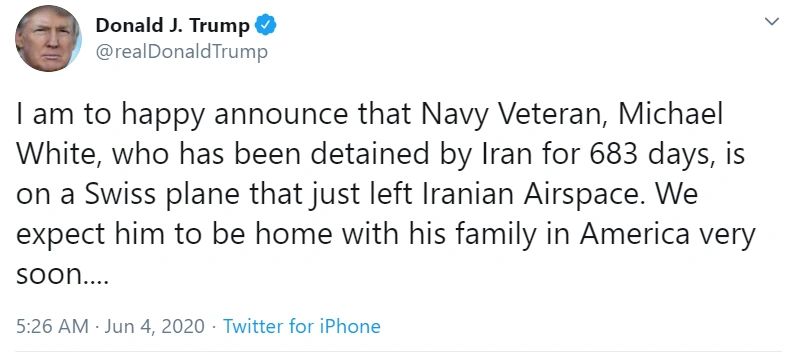Image resolution: width=800 pixels, height=362 pixels.
Task: Click the Jun 4, 2020 date
Action: pyautogui.click(x=155, y=327)
